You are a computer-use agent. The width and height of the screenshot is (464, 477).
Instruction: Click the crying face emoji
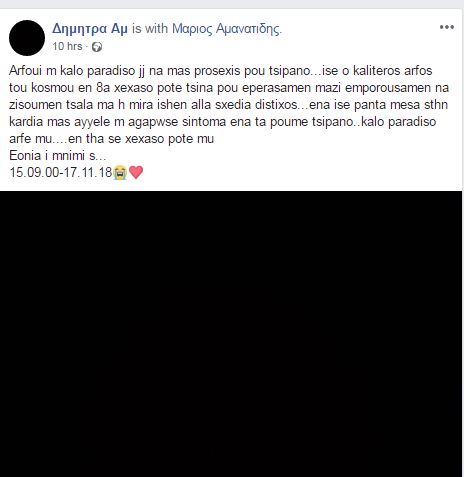[x=120, y=173]
